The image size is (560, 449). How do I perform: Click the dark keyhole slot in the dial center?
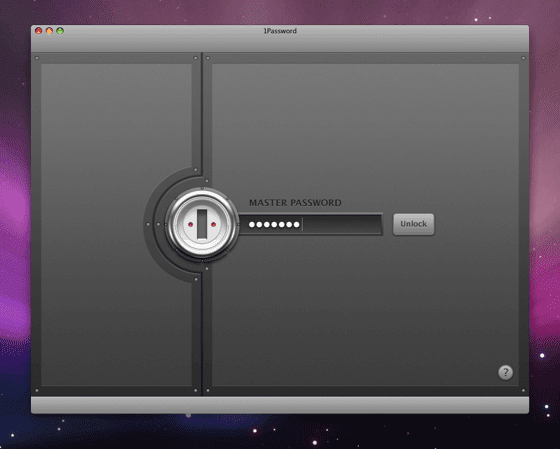click(x=202, y=224)
